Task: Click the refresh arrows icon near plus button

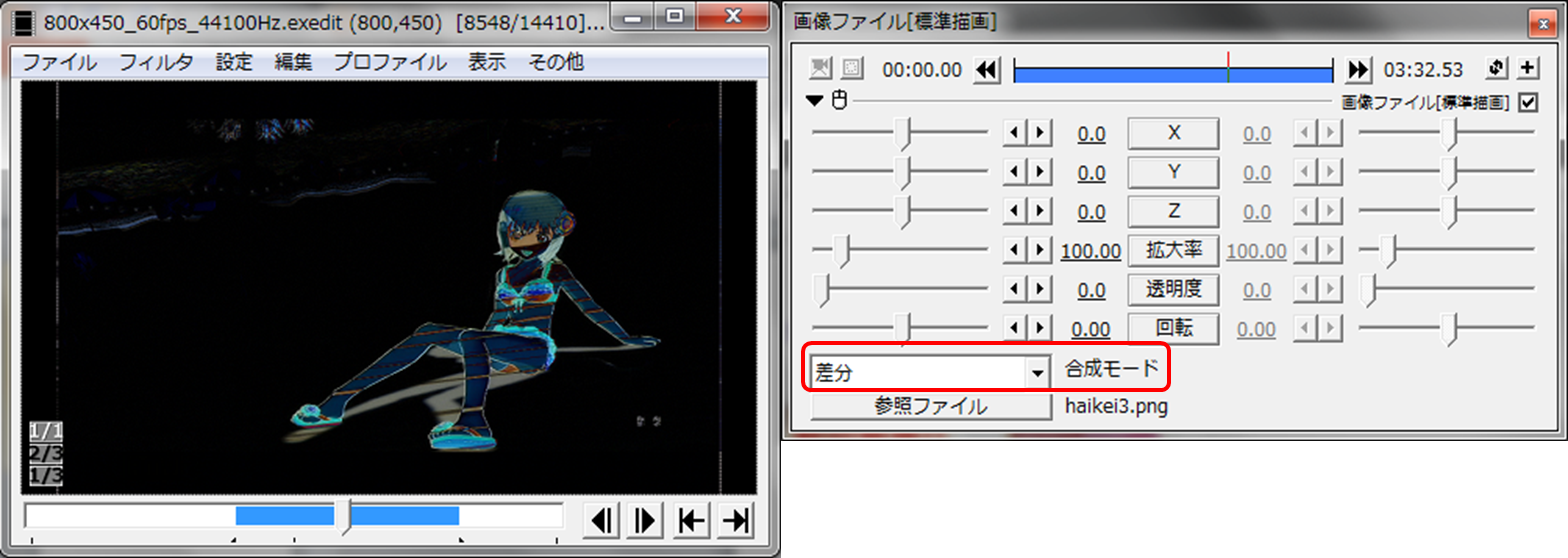Action: 1497,68
